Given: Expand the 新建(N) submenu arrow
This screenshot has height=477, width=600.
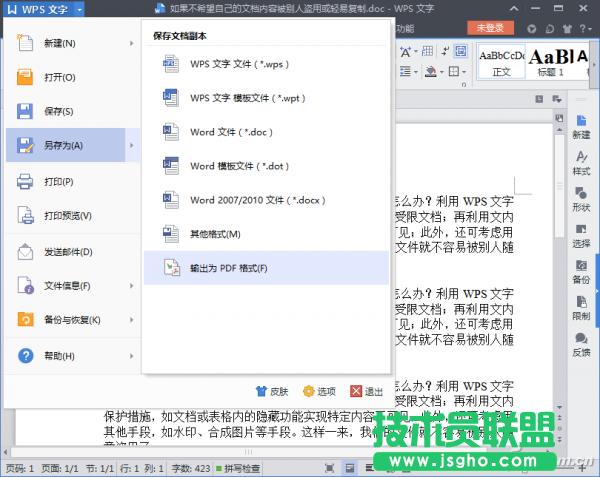Looking at the screenshot, I should (132, 44).
